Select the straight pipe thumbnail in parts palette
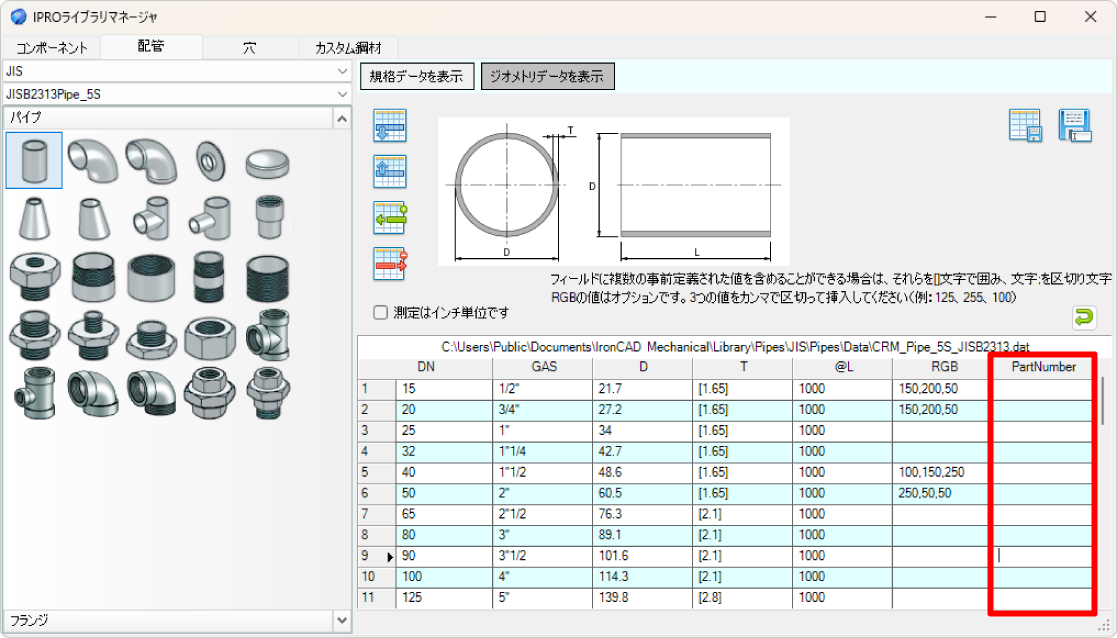This screenshot has height=638, width=1117. pyautogui.click(x=32, y=160)
